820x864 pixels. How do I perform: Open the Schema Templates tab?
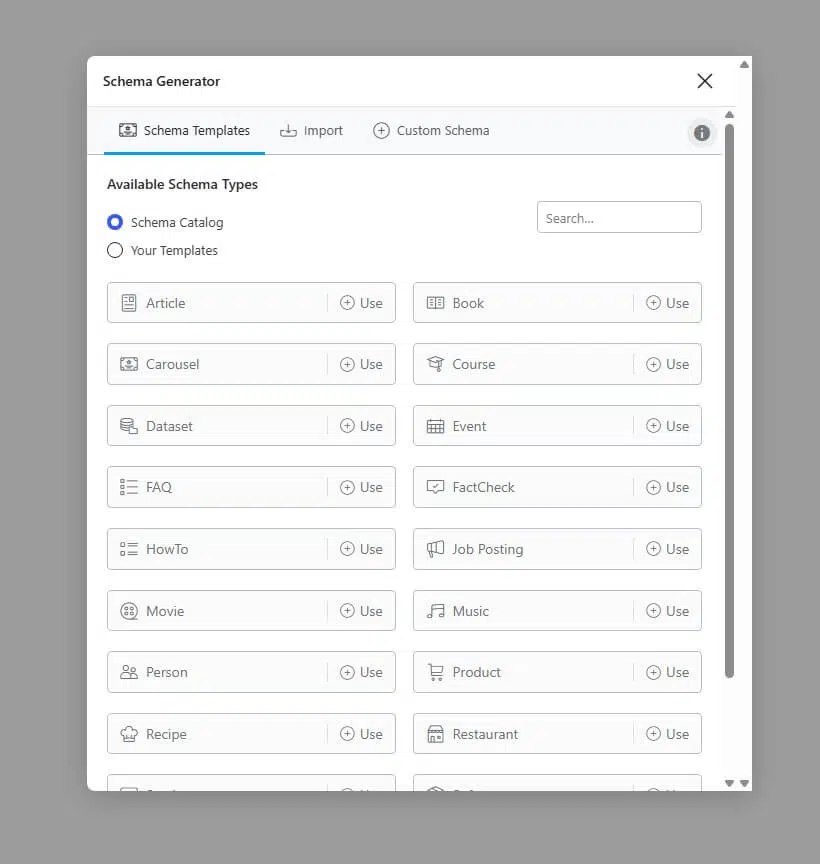[x=184, y=131]
